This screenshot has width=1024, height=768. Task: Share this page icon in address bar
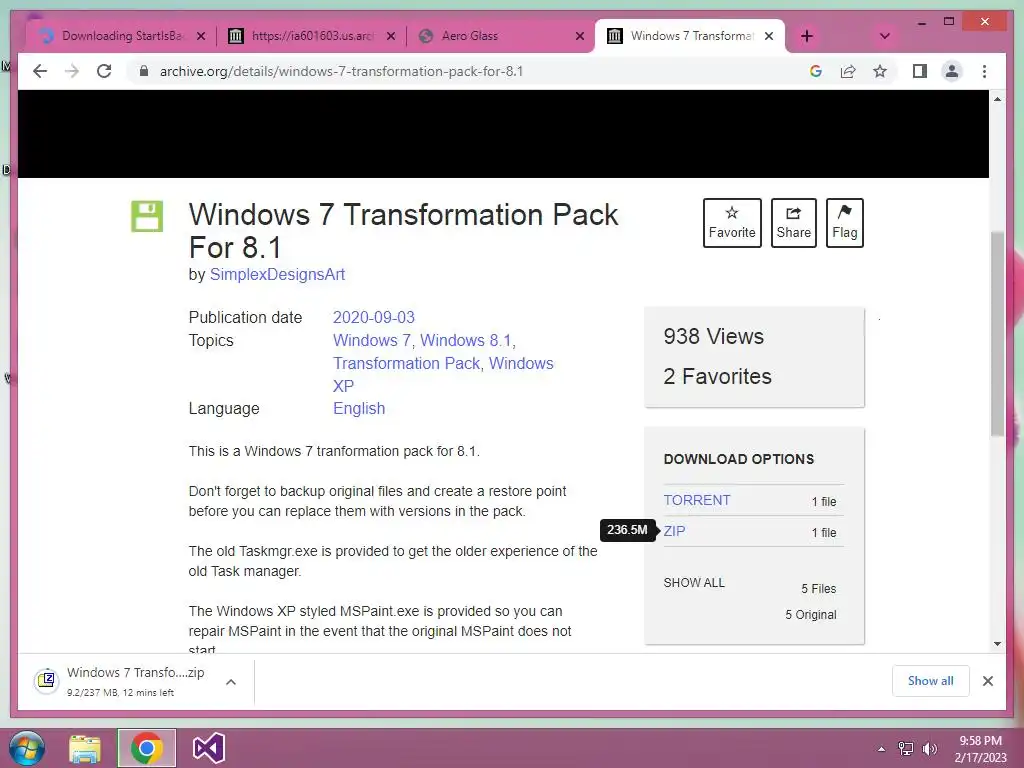[848, 71]
